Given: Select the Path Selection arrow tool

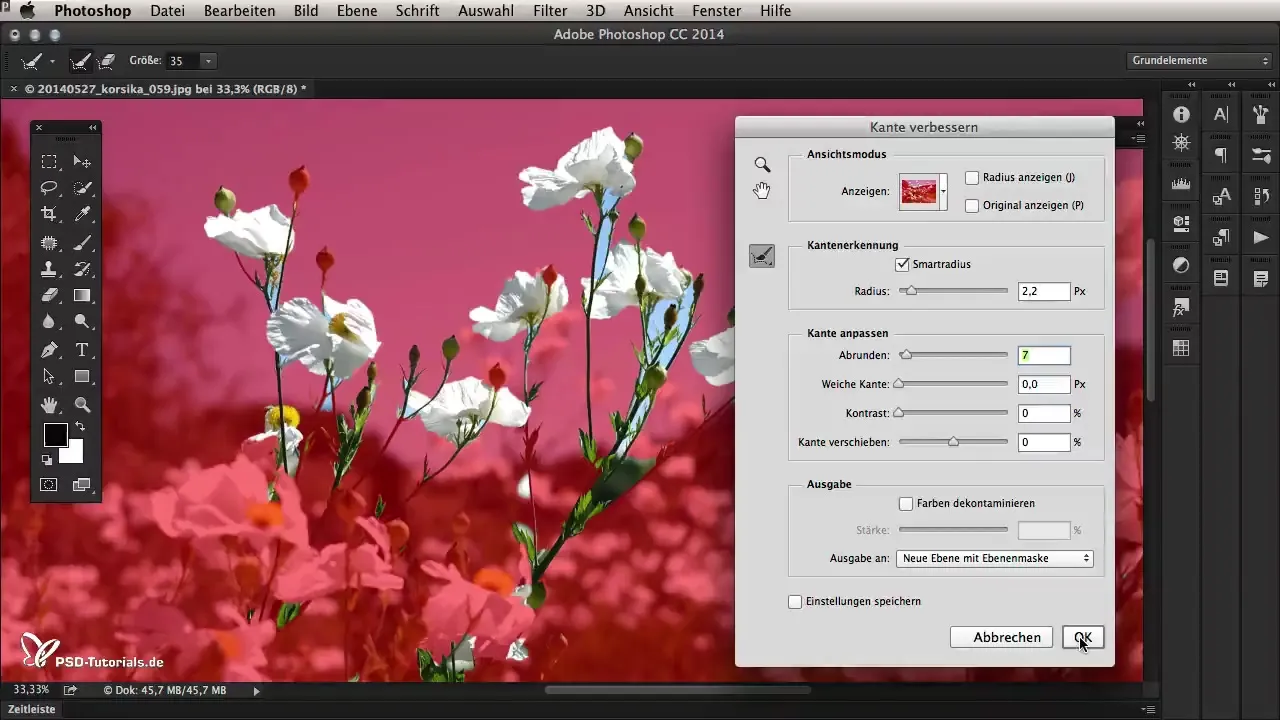Looking at the screenshot, I should tap(48, 377).
